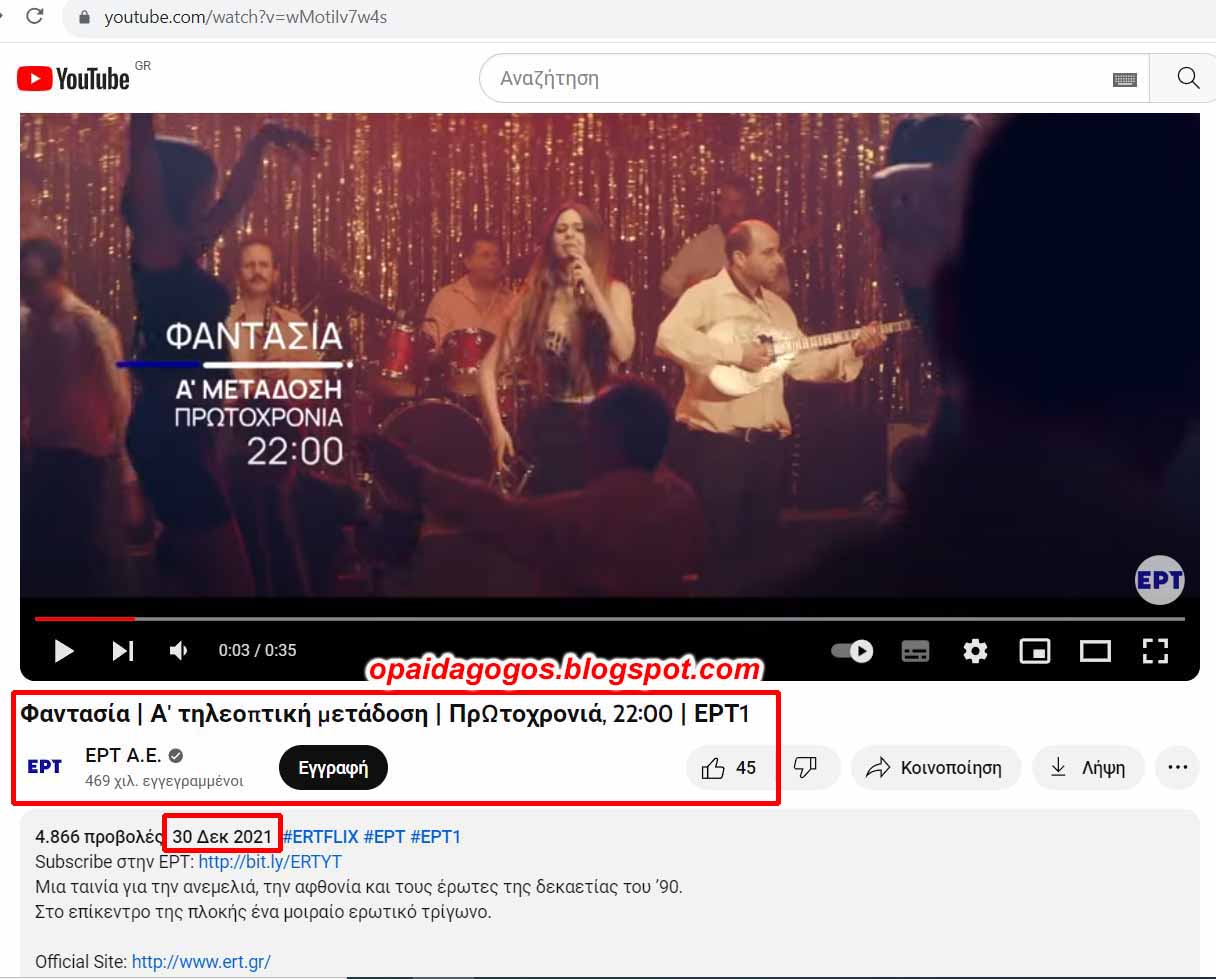Reload the page with the browser refresh icon

35,16
